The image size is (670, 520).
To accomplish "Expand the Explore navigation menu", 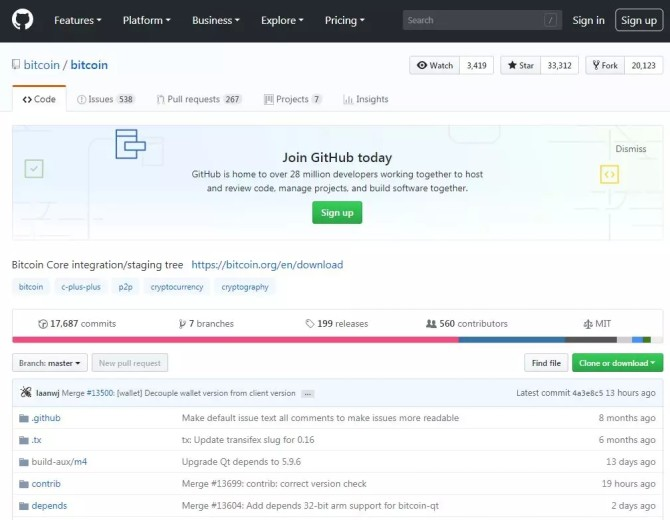I will (x=282, y=20).
